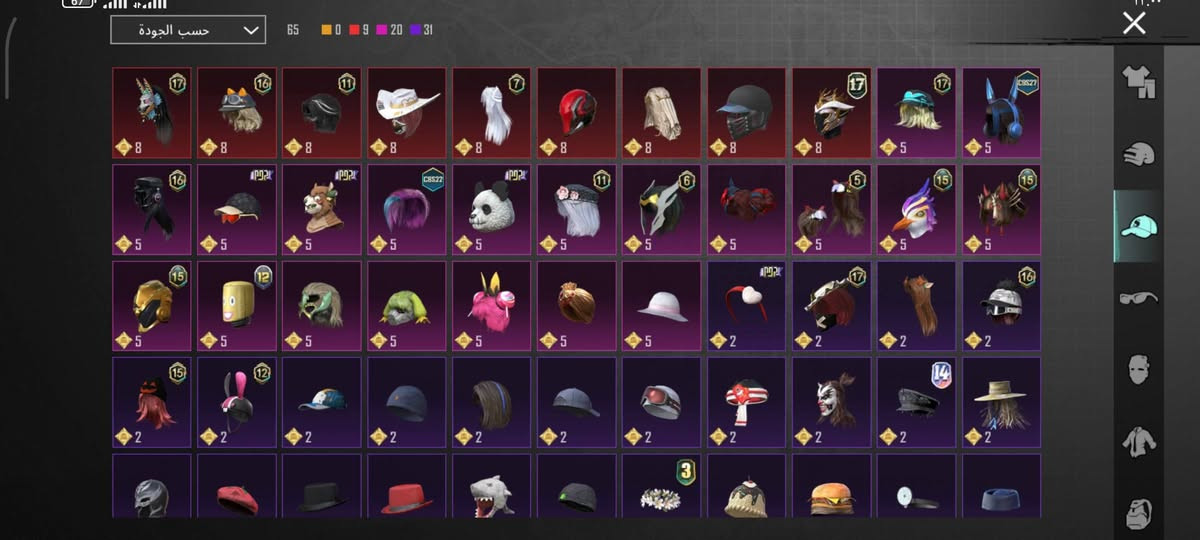This screenshot has height=540, width=1200.
Task: Pick the red fedora hat item
Action: (406, 486)
